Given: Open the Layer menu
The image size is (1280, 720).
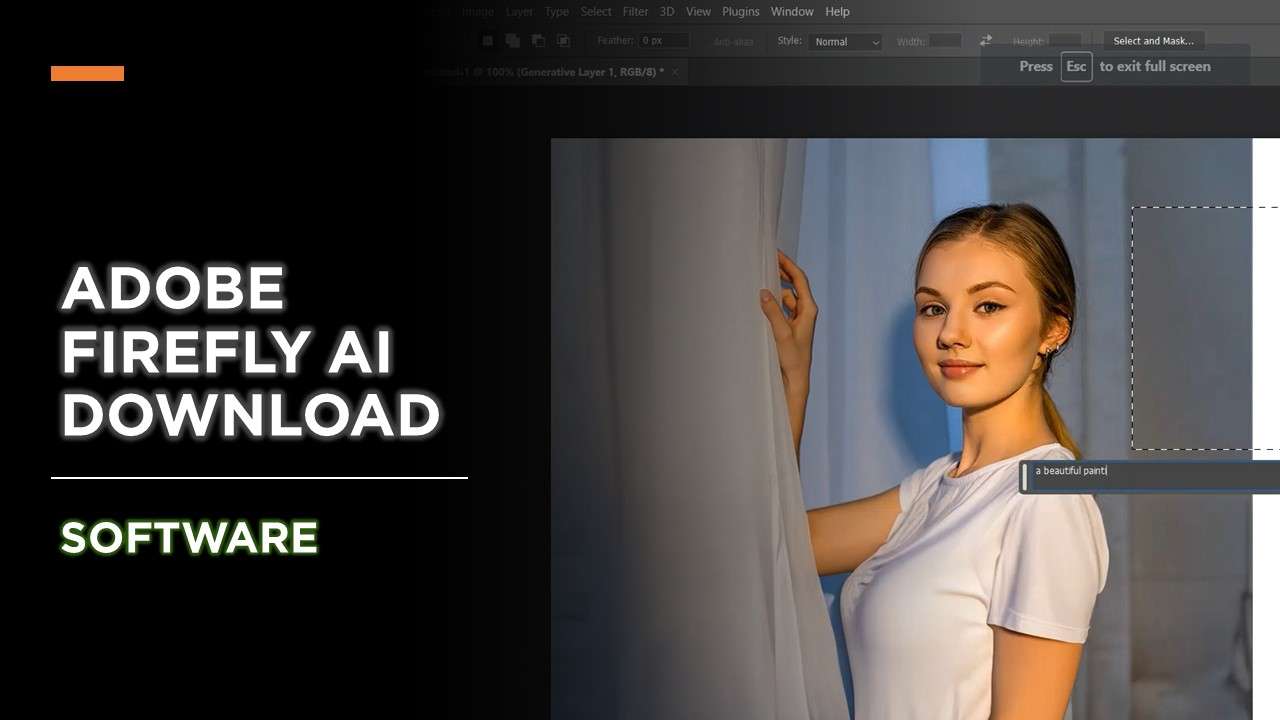Looking at the screenshot, I should (x=519, y=12).
